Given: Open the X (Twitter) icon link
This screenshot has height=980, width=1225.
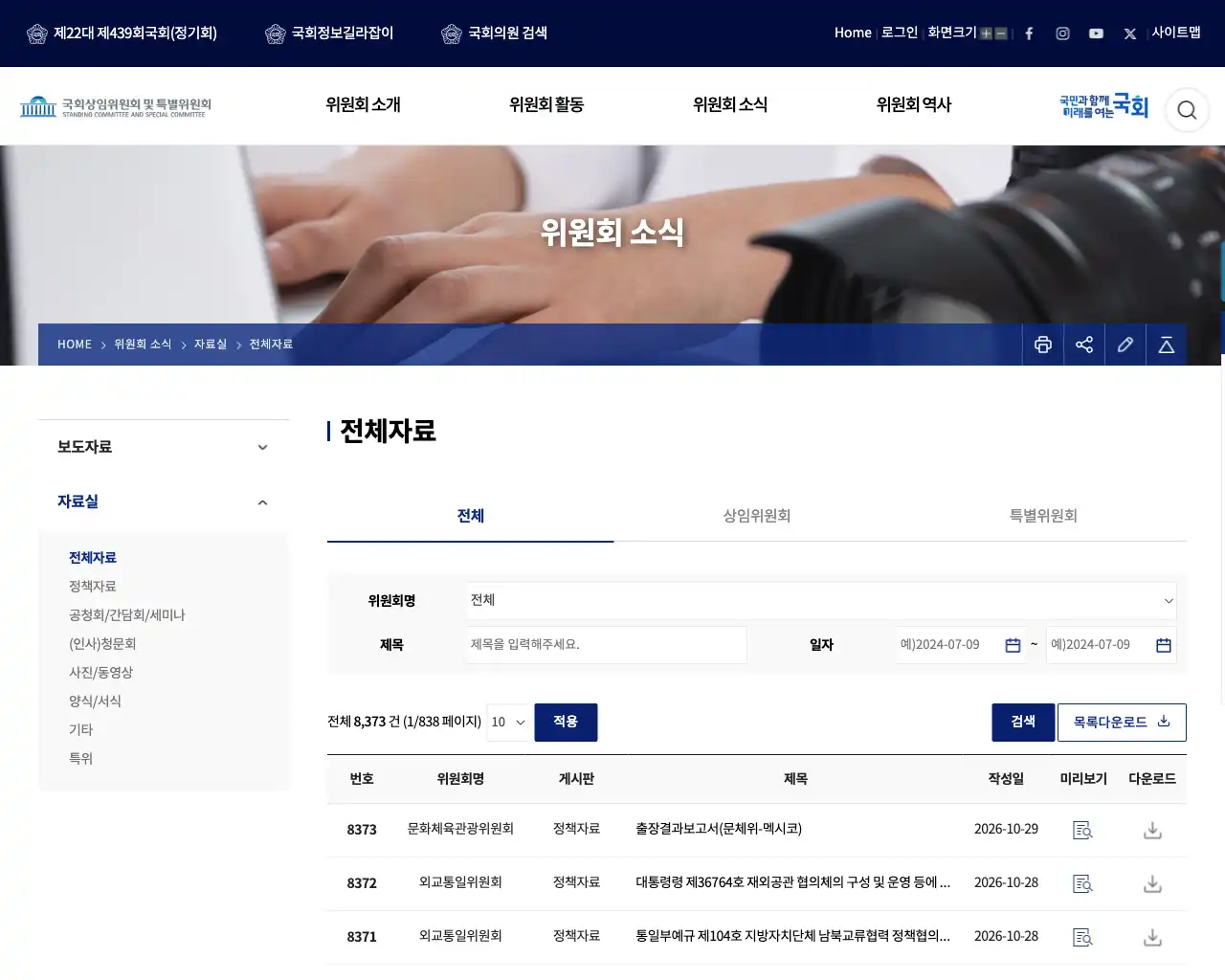Looking at the screenshot, I should (x=1130, y=33).
